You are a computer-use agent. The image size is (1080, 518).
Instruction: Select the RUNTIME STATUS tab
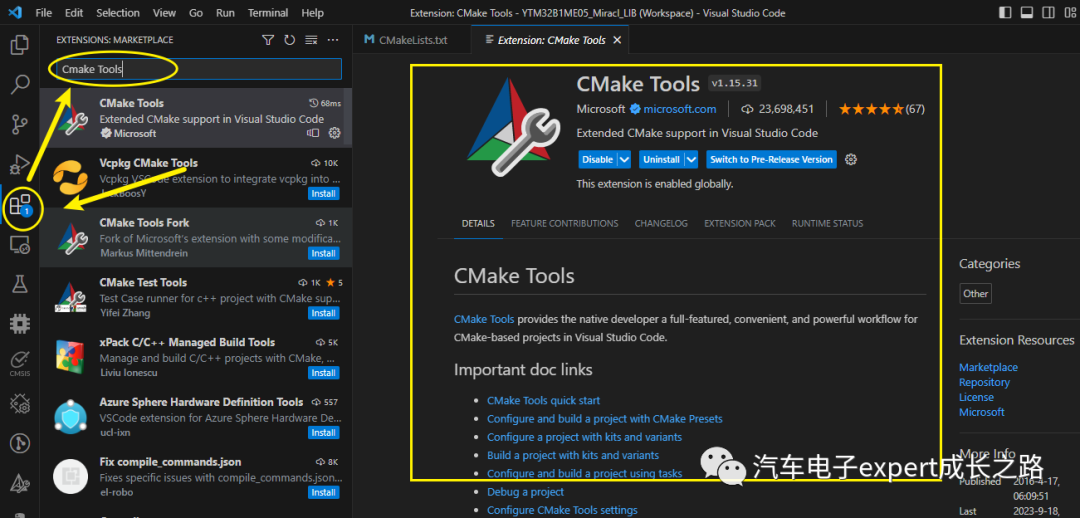point(827,223)
